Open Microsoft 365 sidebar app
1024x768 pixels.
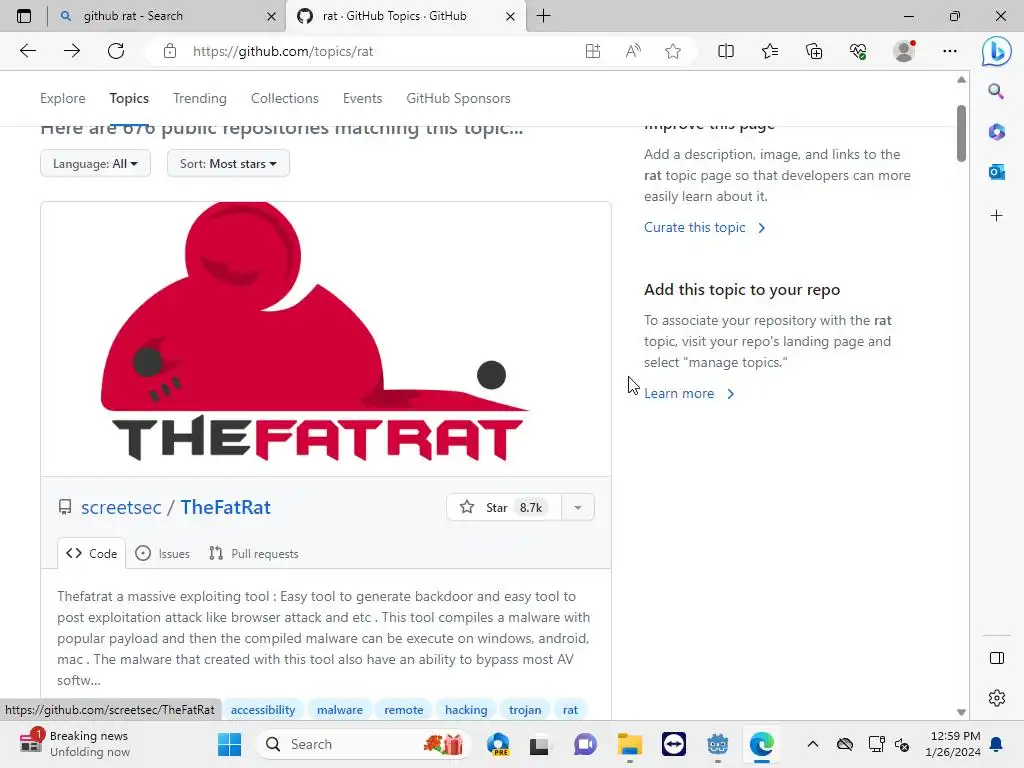pos(996,131)
